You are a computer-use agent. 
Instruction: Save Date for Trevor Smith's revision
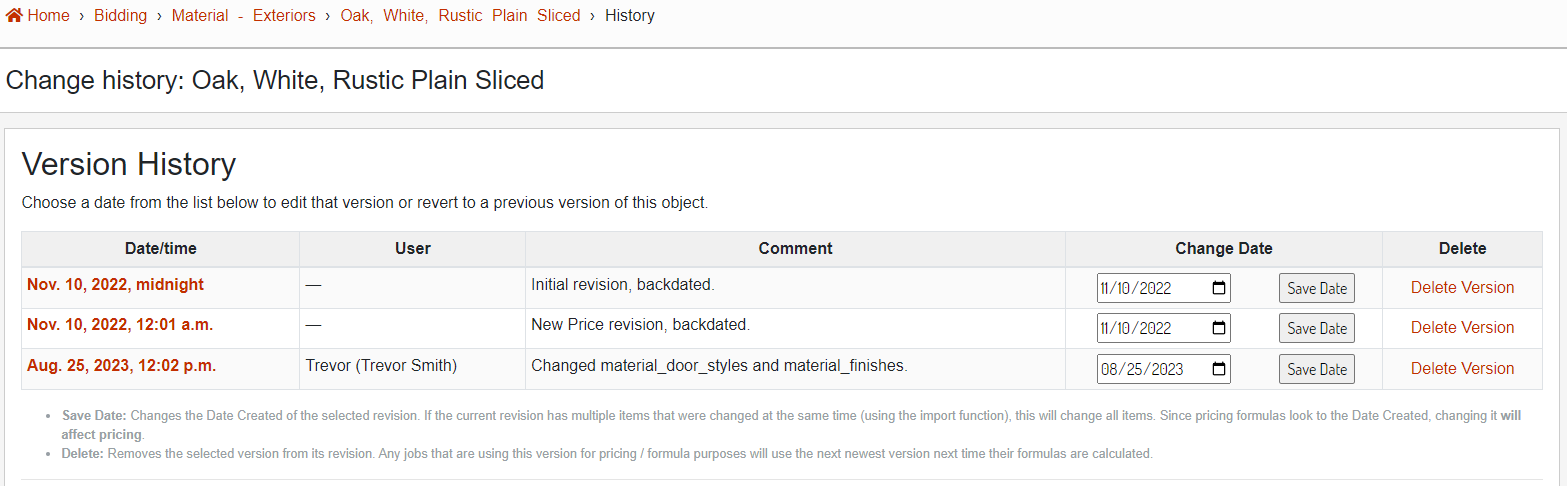point(1316,369)
